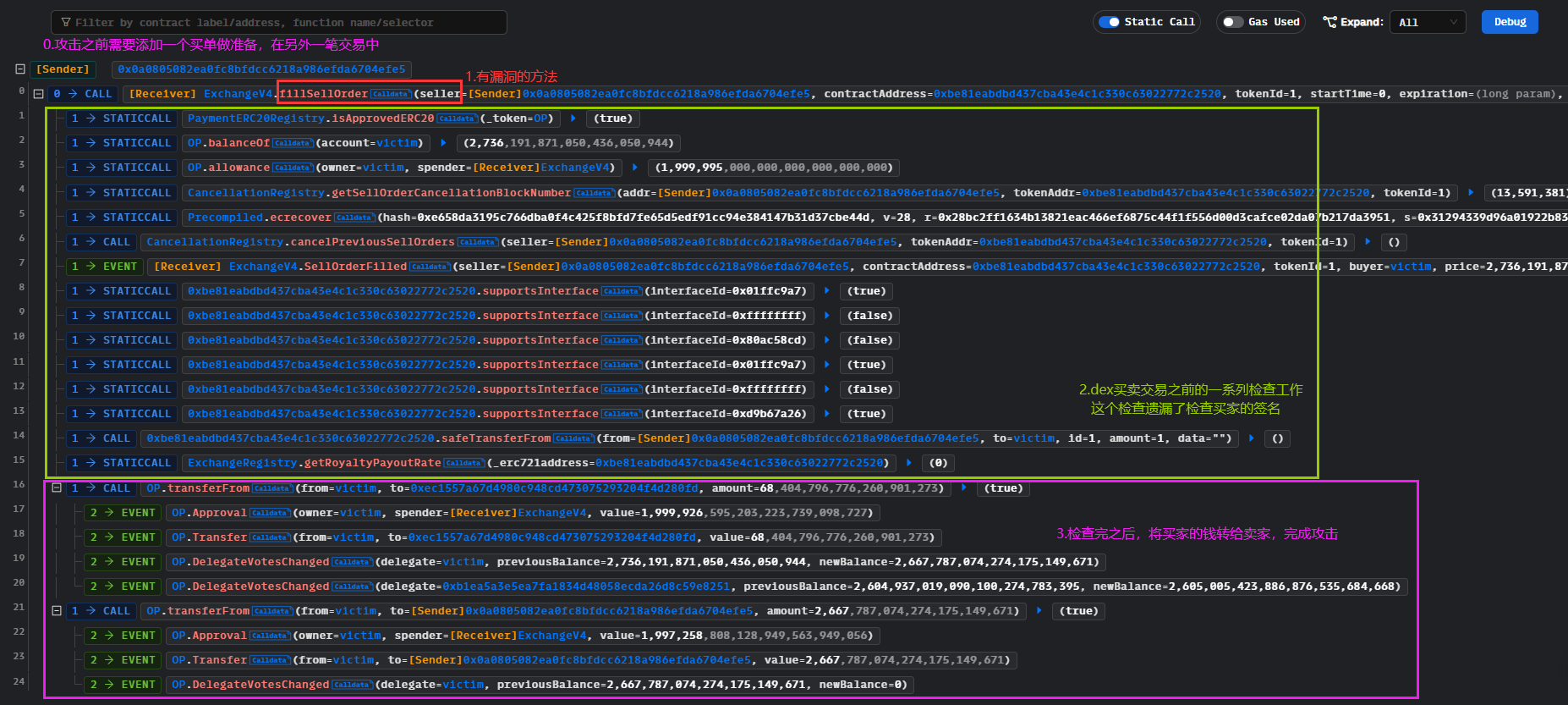Open ExchangeRegistry contract link
Viewport: 1568px width, 705px height.
tap(242, 463)
